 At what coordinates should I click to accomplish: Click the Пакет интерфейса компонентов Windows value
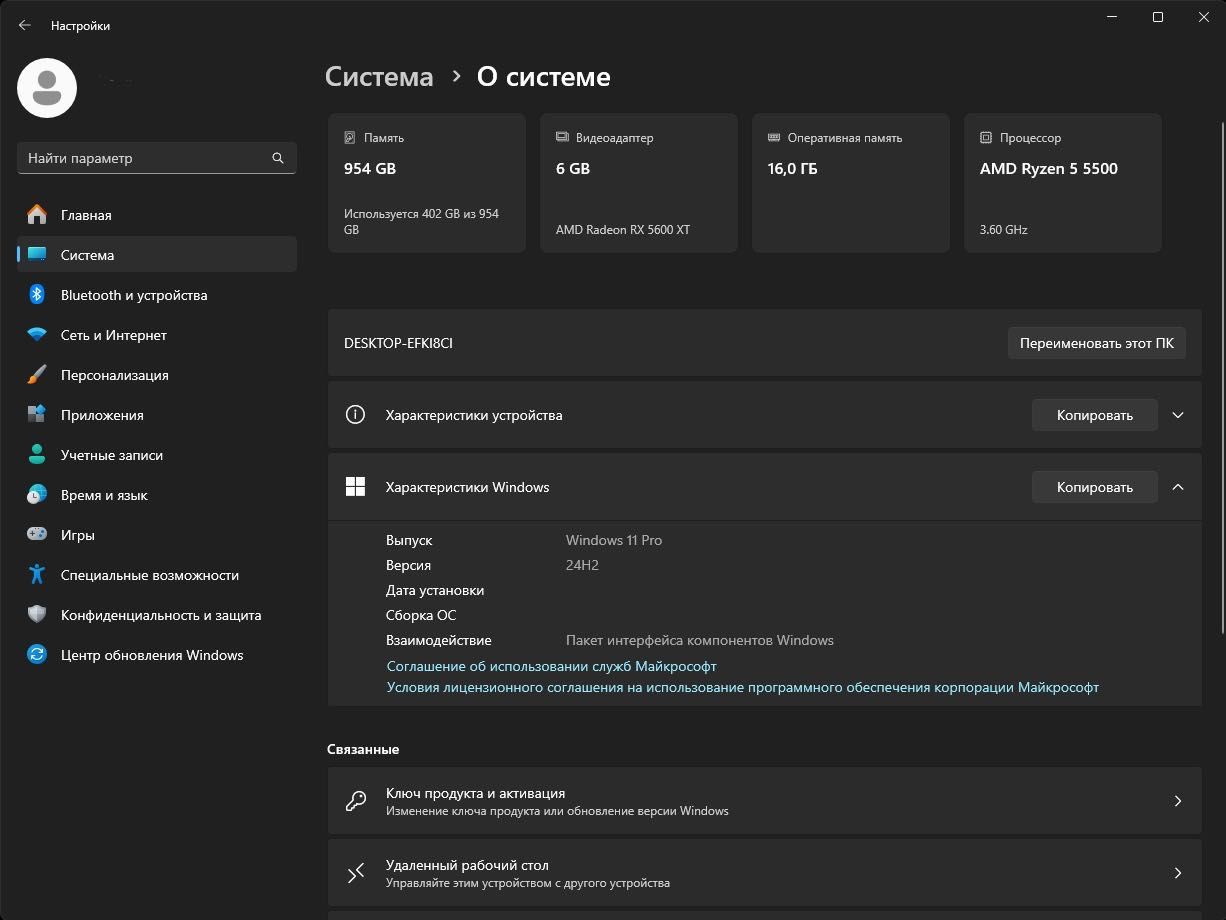click(700, 640)
